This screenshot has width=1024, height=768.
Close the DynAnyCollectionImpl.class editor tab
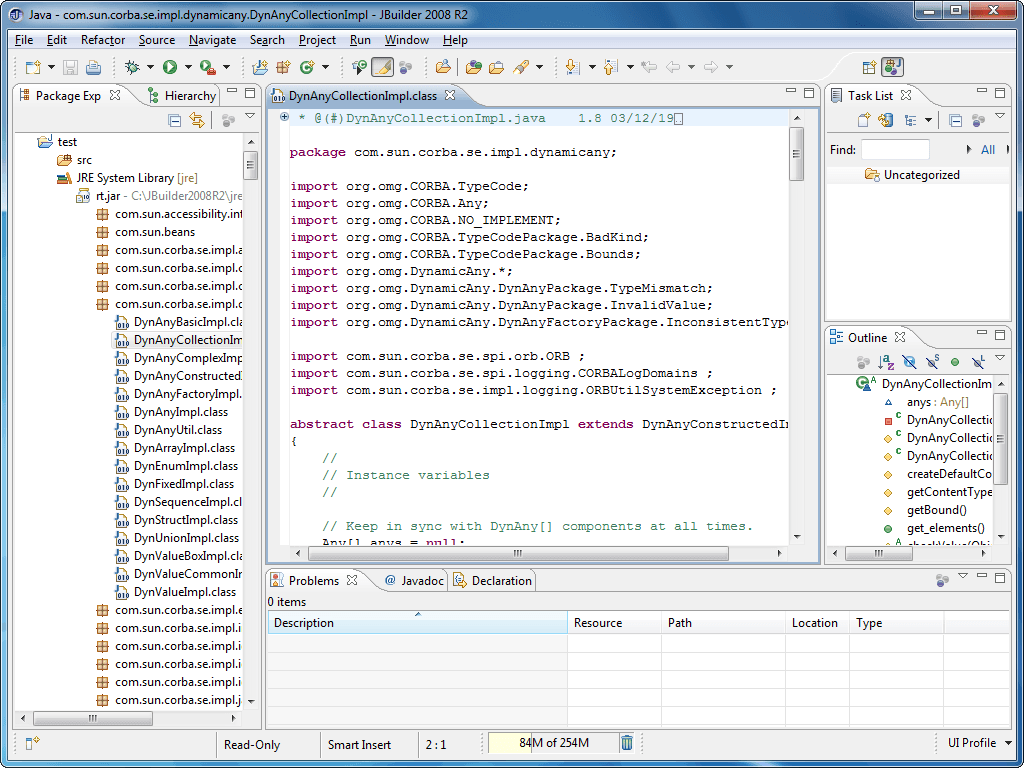coord(449,95)
